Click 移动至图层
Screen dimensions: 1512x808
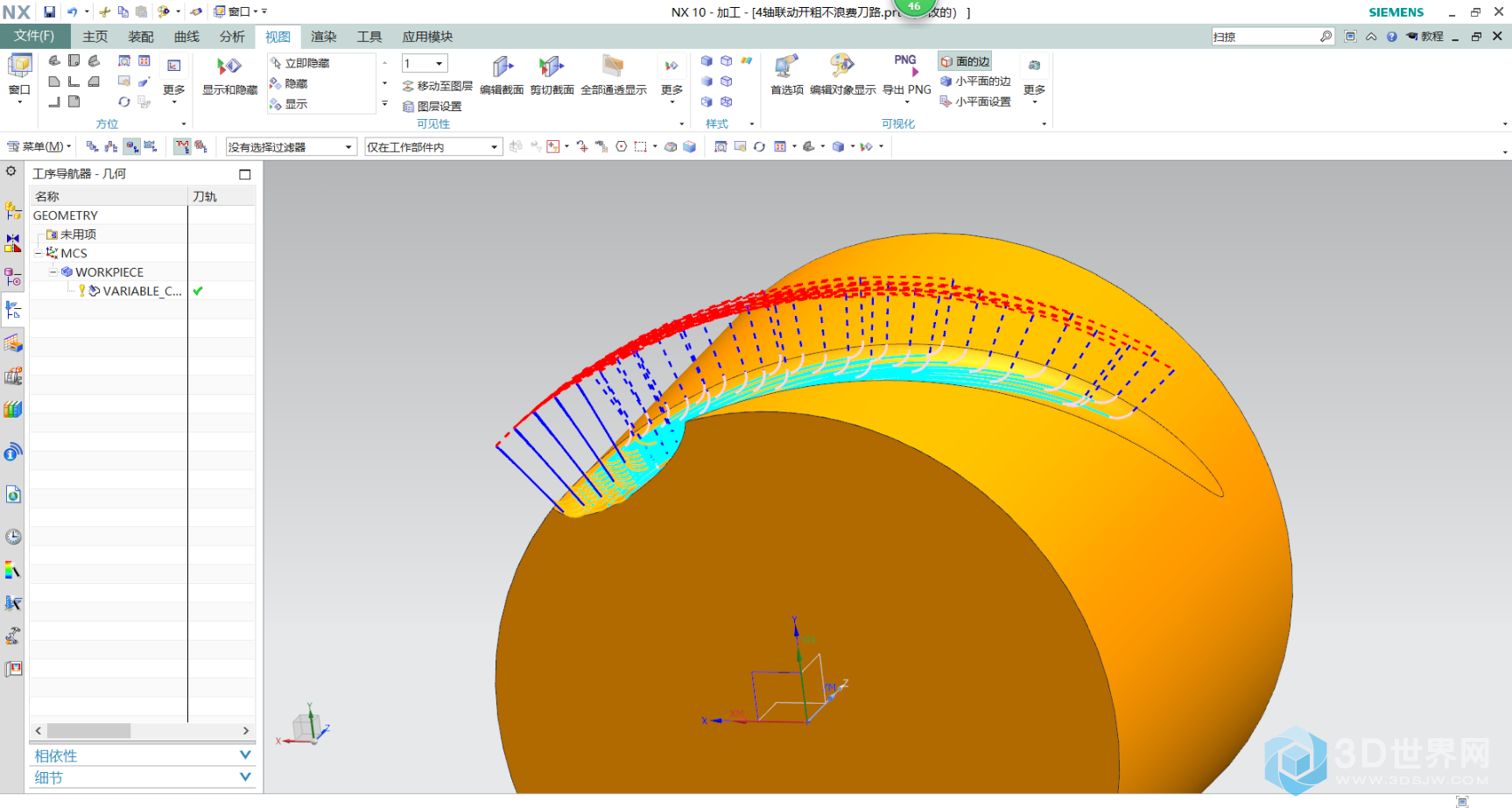pos(438,86)
